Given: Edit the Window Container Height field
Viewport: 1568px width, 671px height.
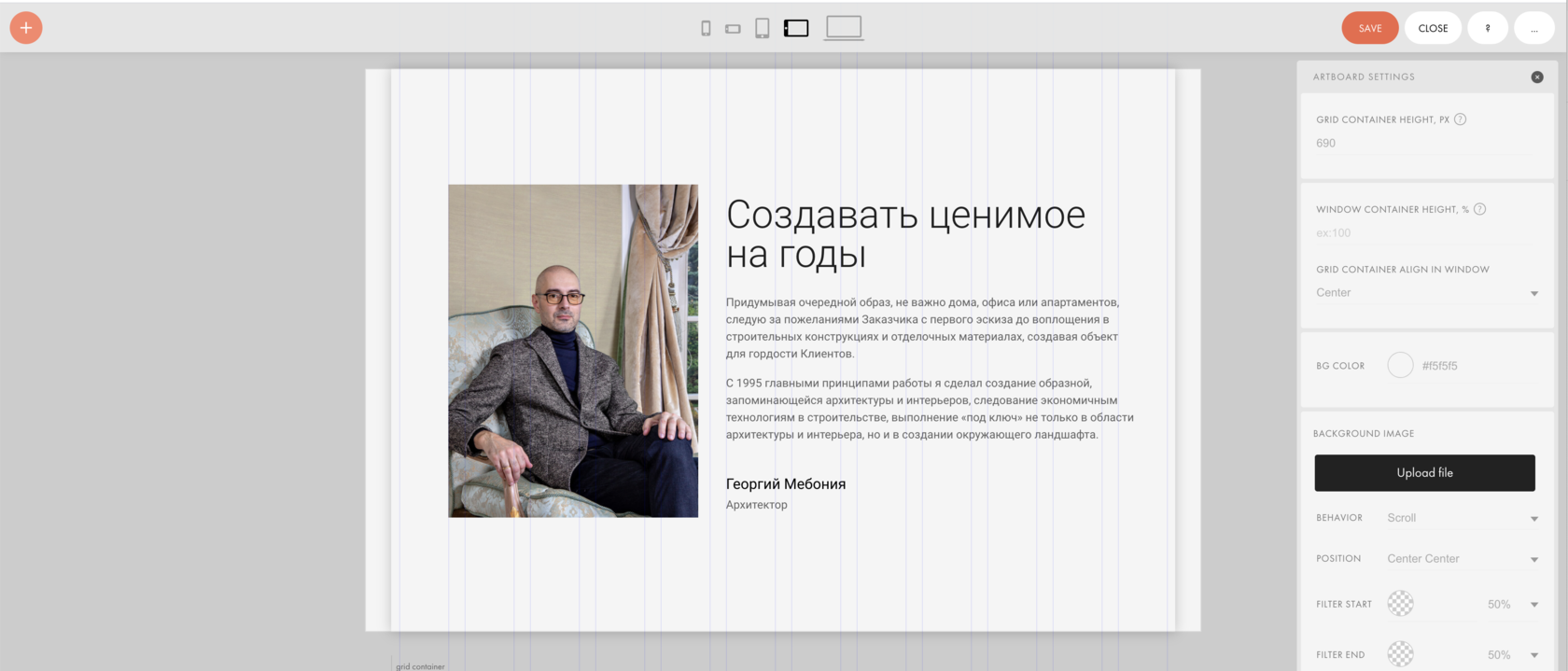Looking at the screenshot, I should tap(1426, 233).
